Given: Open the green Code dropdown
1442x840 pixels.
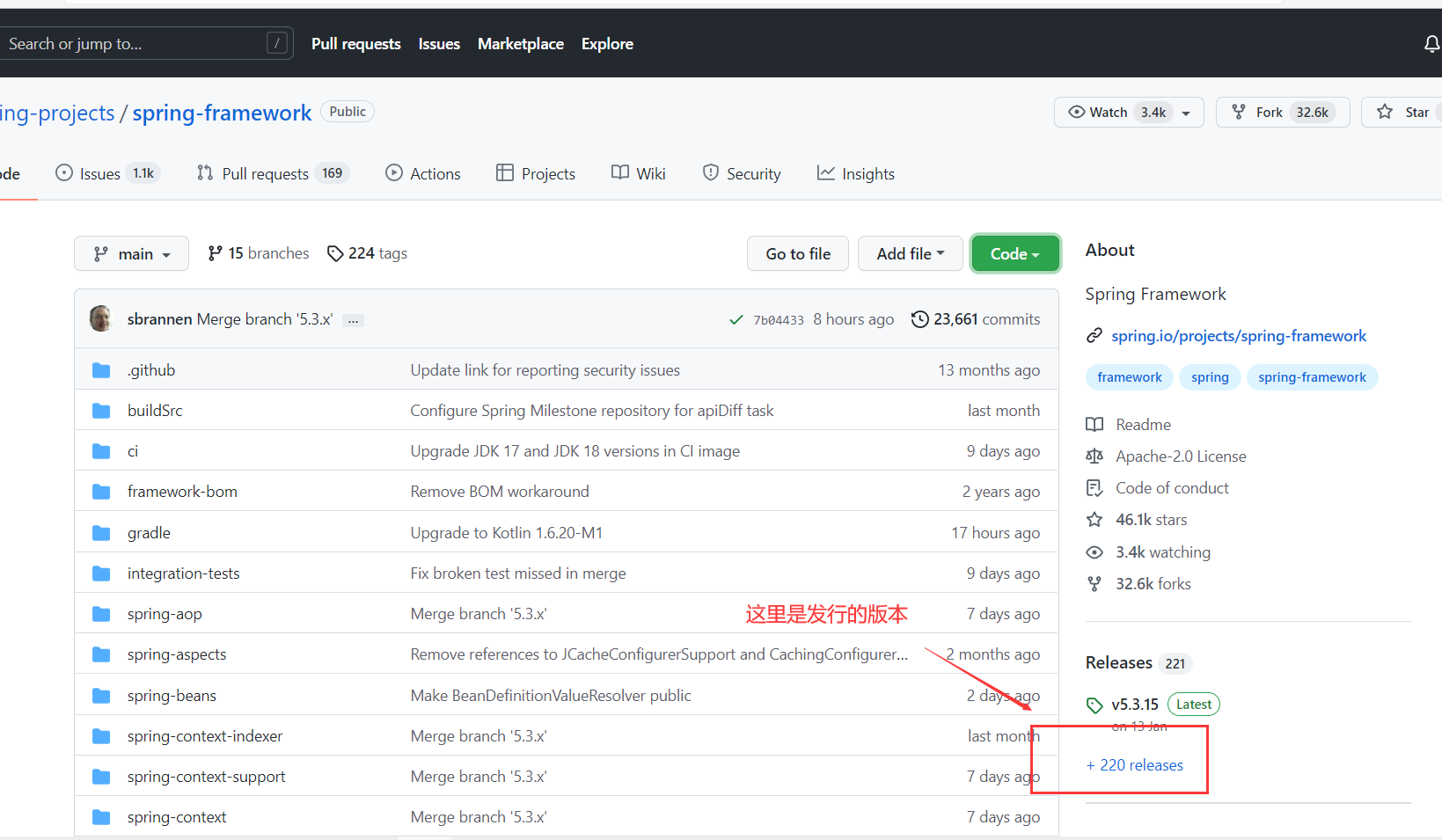Looking at the screenshot, I should [x=1015, y=253].
